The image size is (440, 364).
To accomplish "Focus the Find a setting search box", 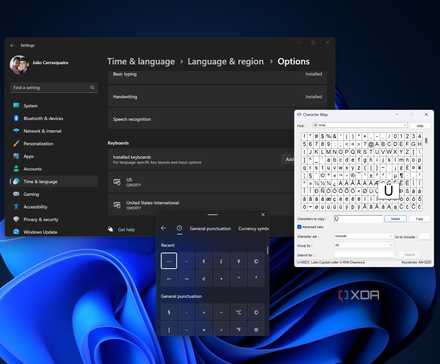I will point(54,88).
